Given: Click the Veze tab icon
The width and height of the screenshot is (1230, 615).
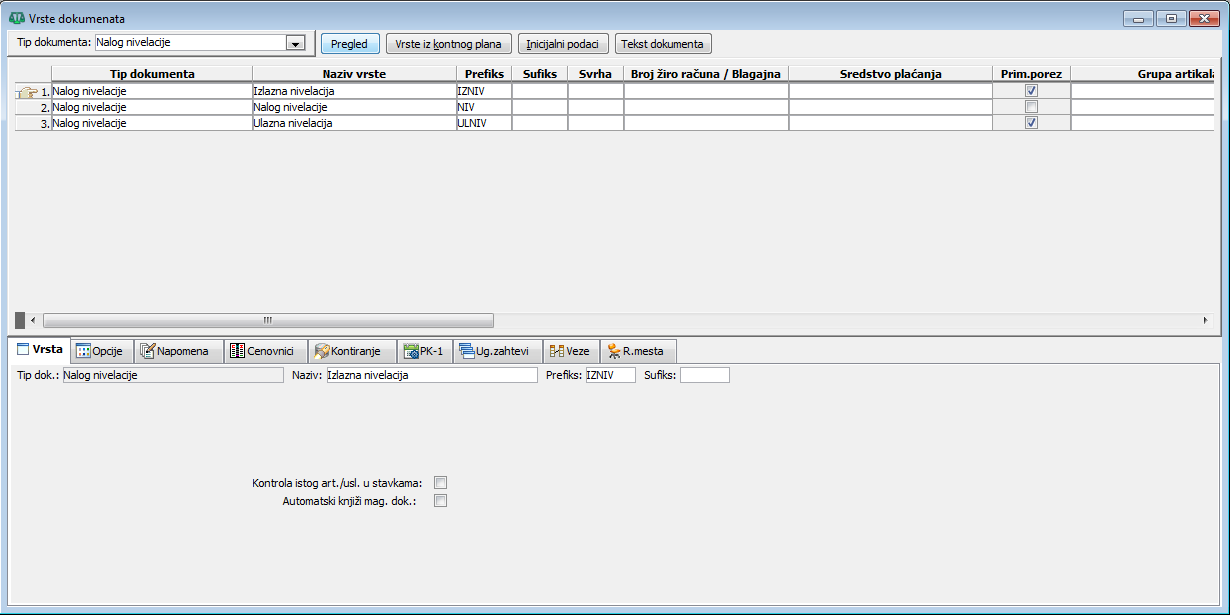Looking at the screenshot, I should [x=557, y=351].
